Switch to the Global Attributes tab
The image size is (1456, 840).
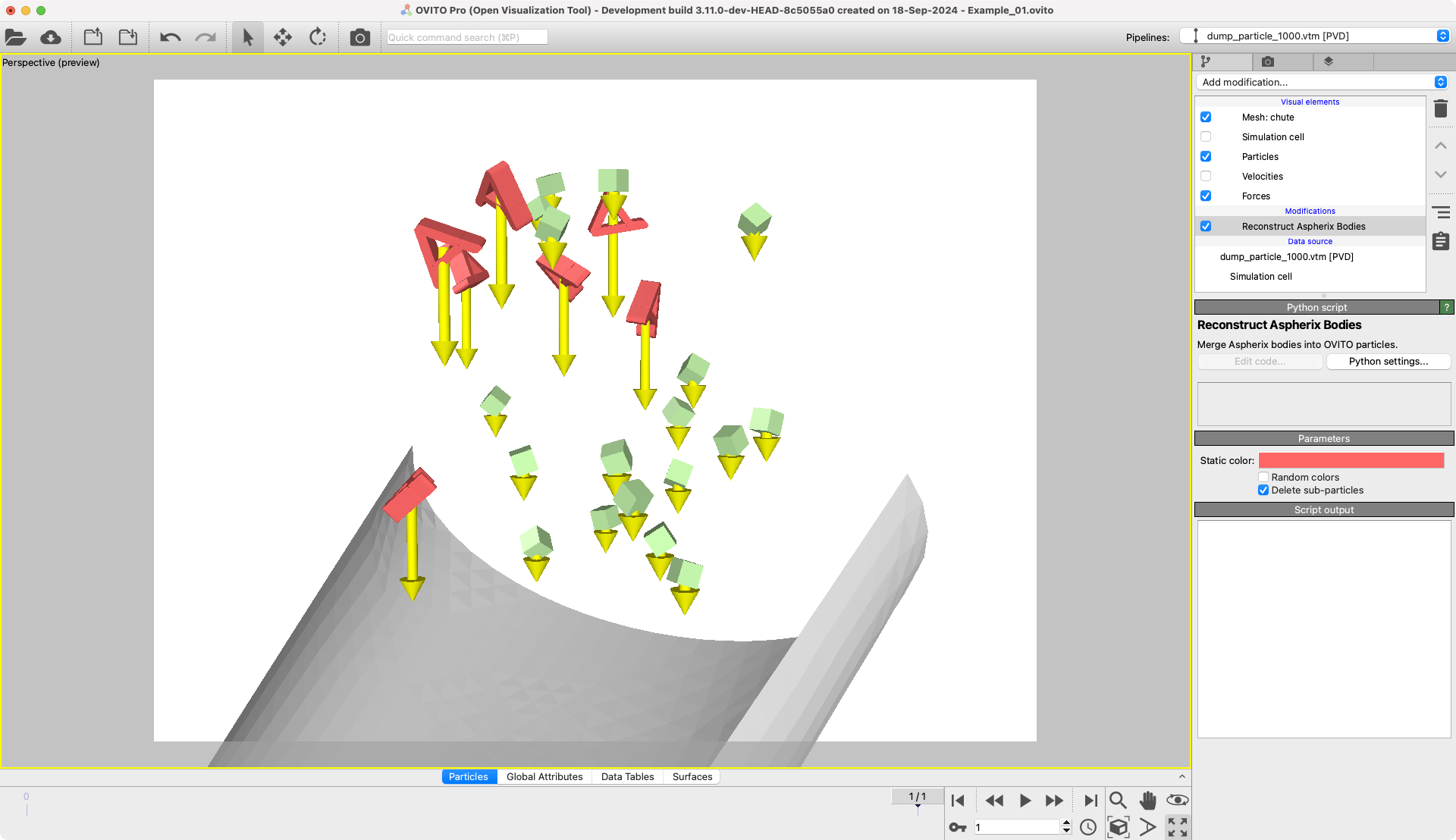click(x=544, y=776)
